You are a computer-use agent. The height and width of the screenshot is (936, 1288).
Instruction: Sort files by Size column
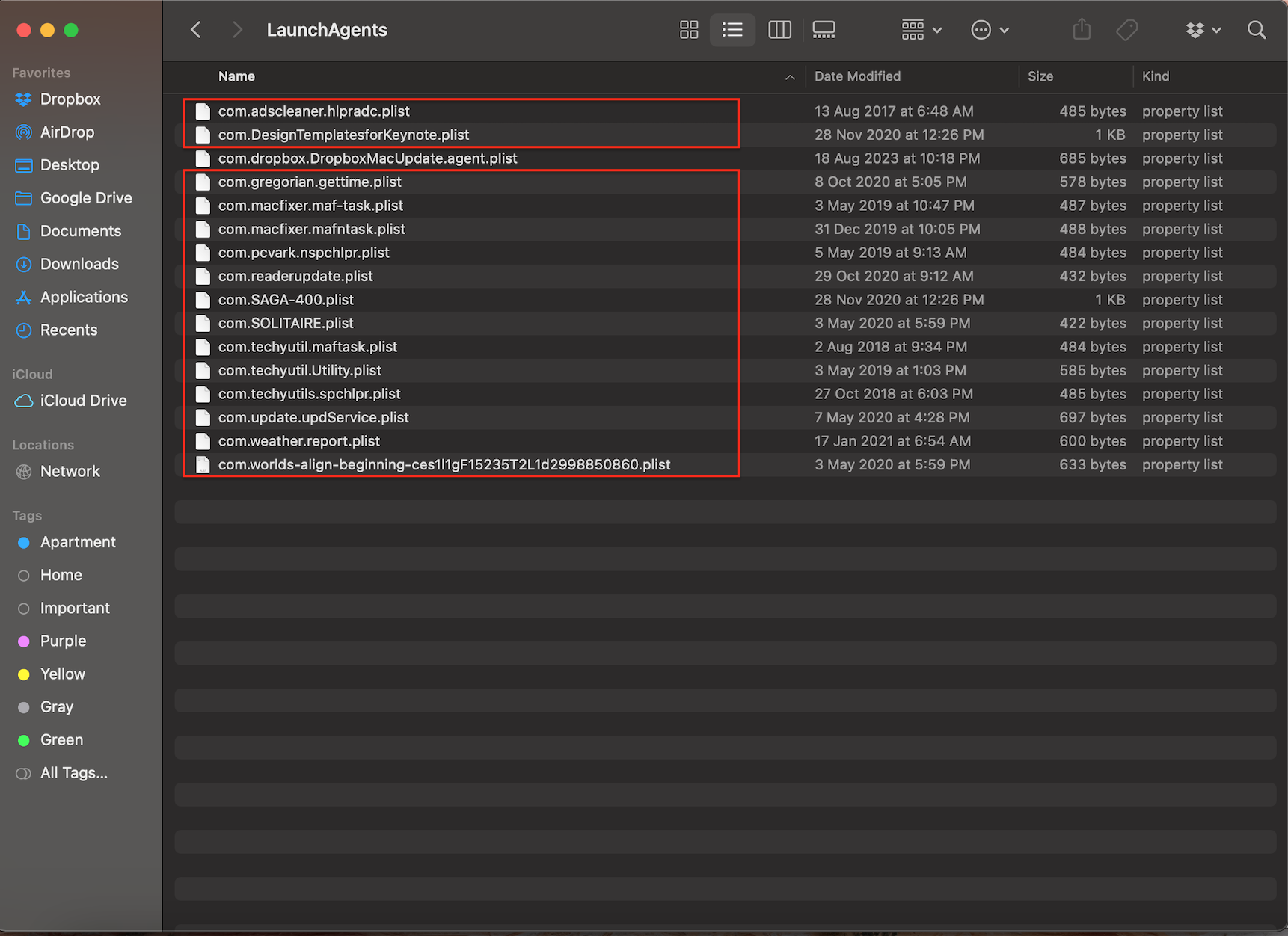pos(1040,76)
